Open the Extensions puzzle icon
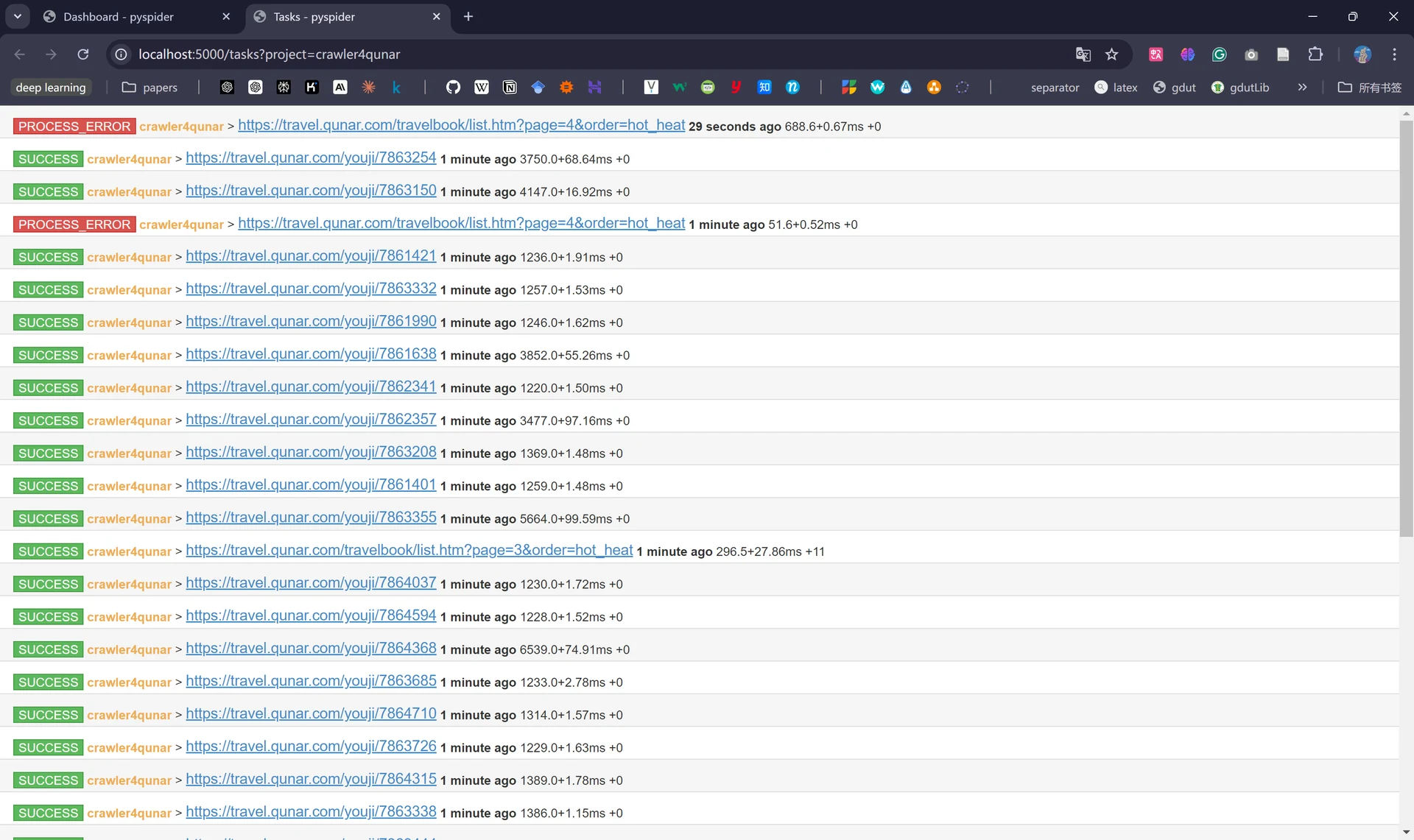The image size is (1414, 840). click(1315, 54)
